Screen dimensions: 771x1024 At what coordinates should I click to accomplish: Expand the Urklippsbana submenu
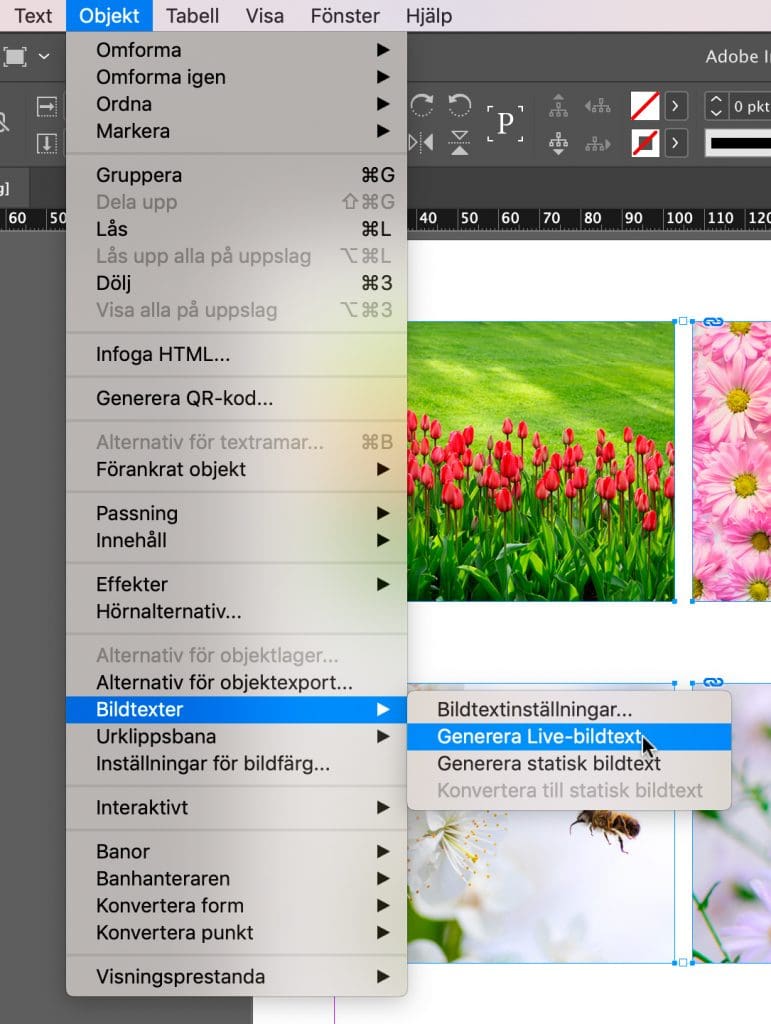pos(236,737)
